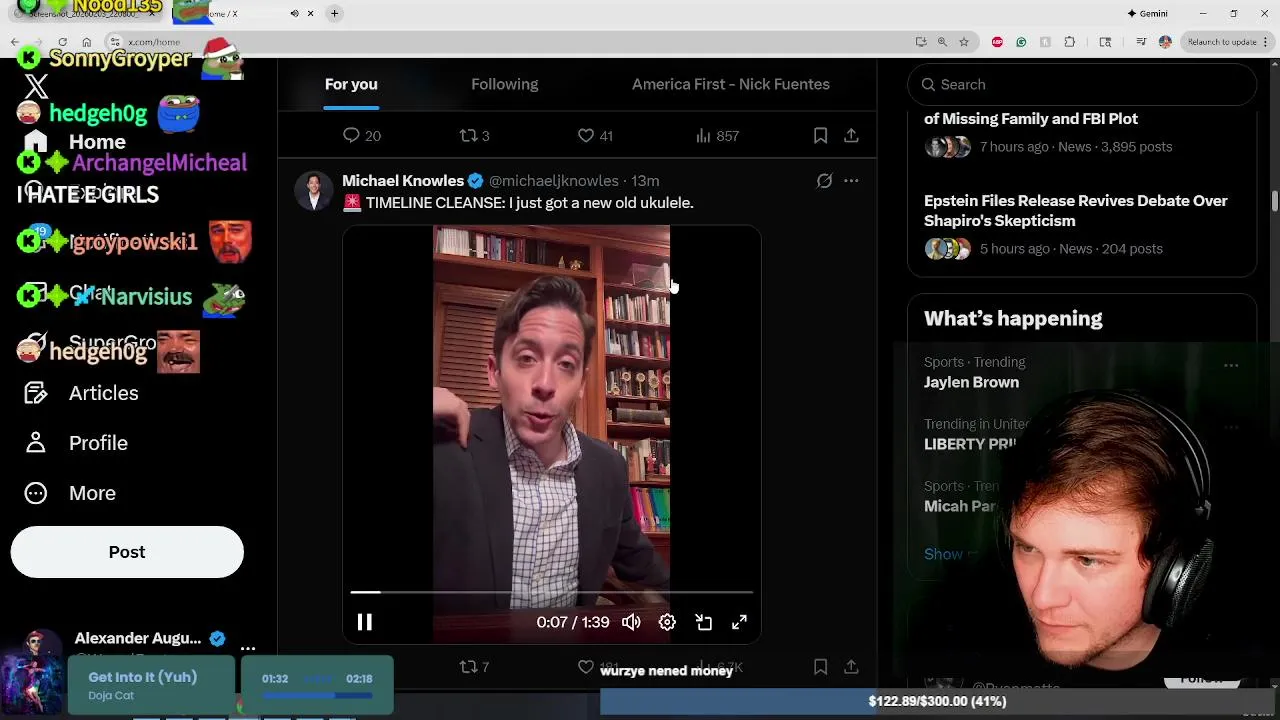Go back in browser

tap(14, 42)
